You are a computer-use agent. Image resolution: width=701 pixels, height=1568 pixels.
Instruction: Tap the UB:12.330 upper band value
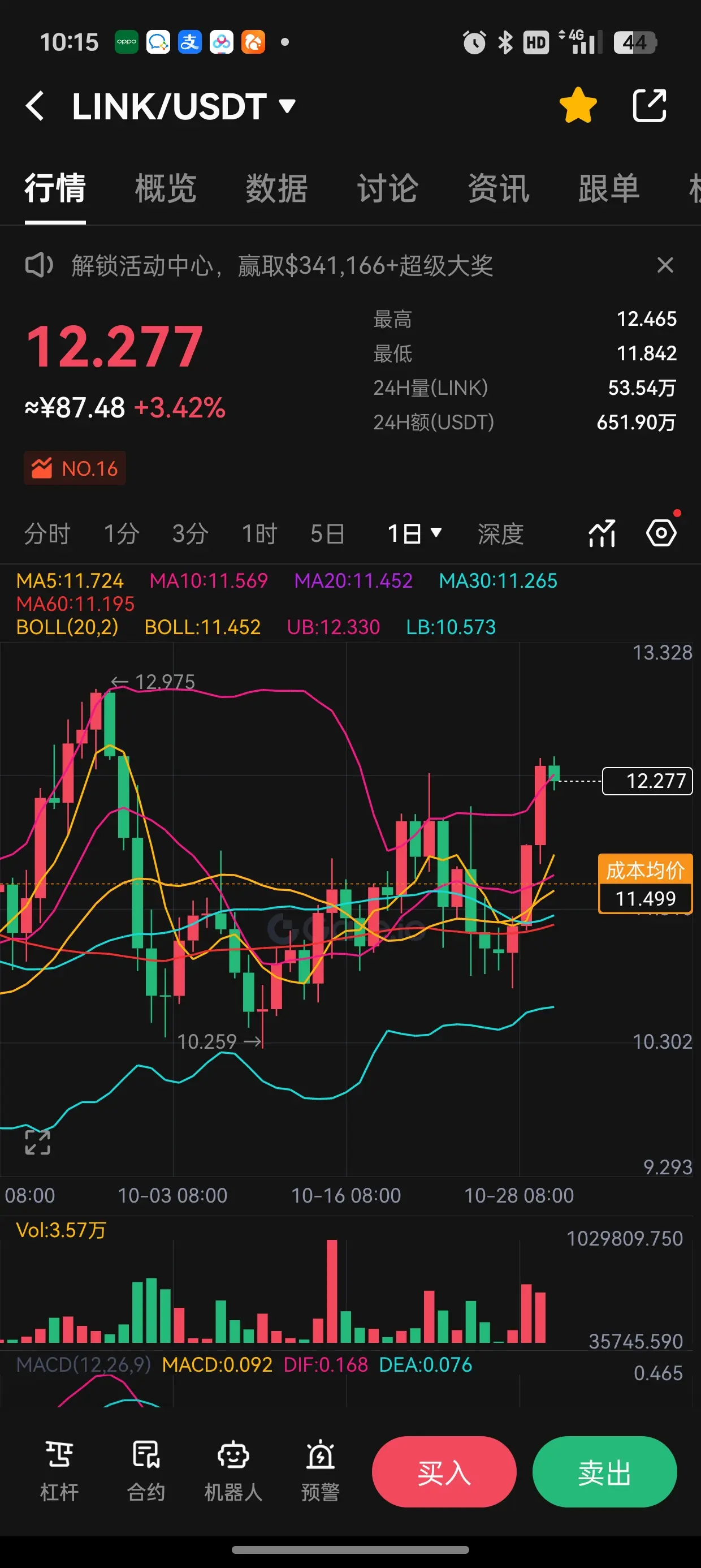[334, 627]
